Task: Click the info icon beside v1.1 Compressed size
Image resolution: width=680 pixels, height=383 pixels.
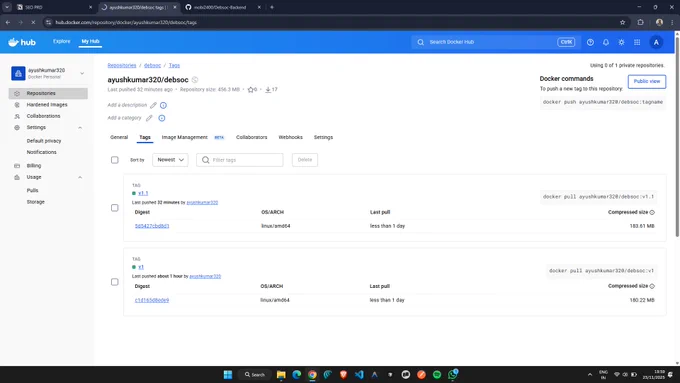Action: point(652,213)
